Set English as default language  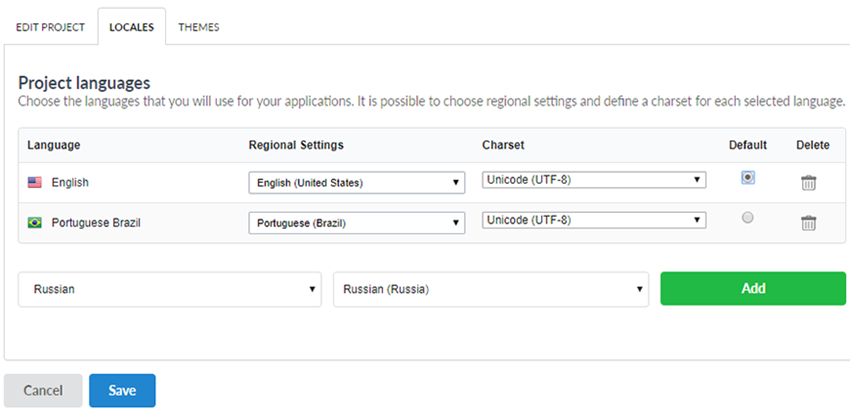point(748,177)
